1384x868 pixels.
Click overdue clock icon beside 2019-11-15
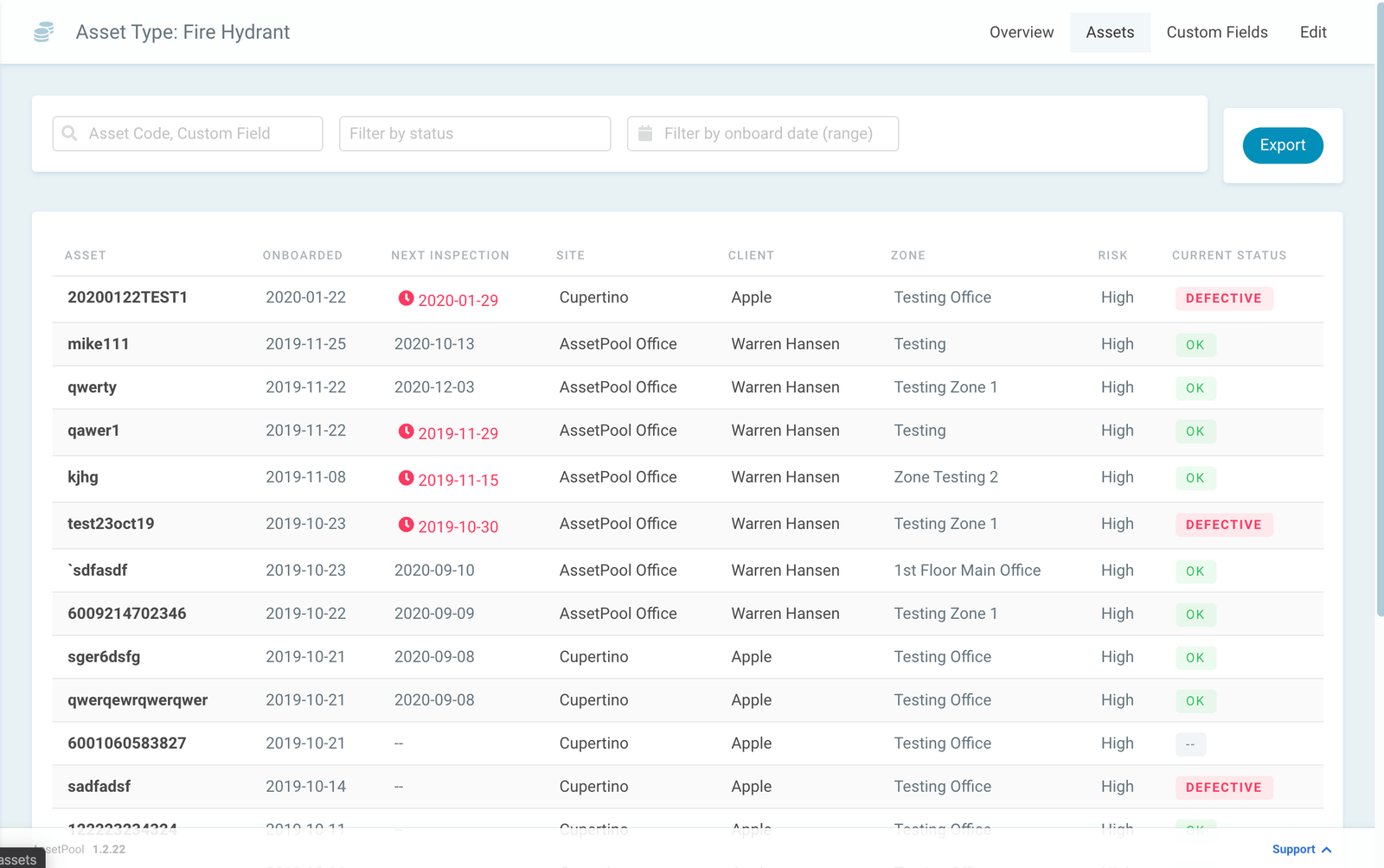point(406,478)
